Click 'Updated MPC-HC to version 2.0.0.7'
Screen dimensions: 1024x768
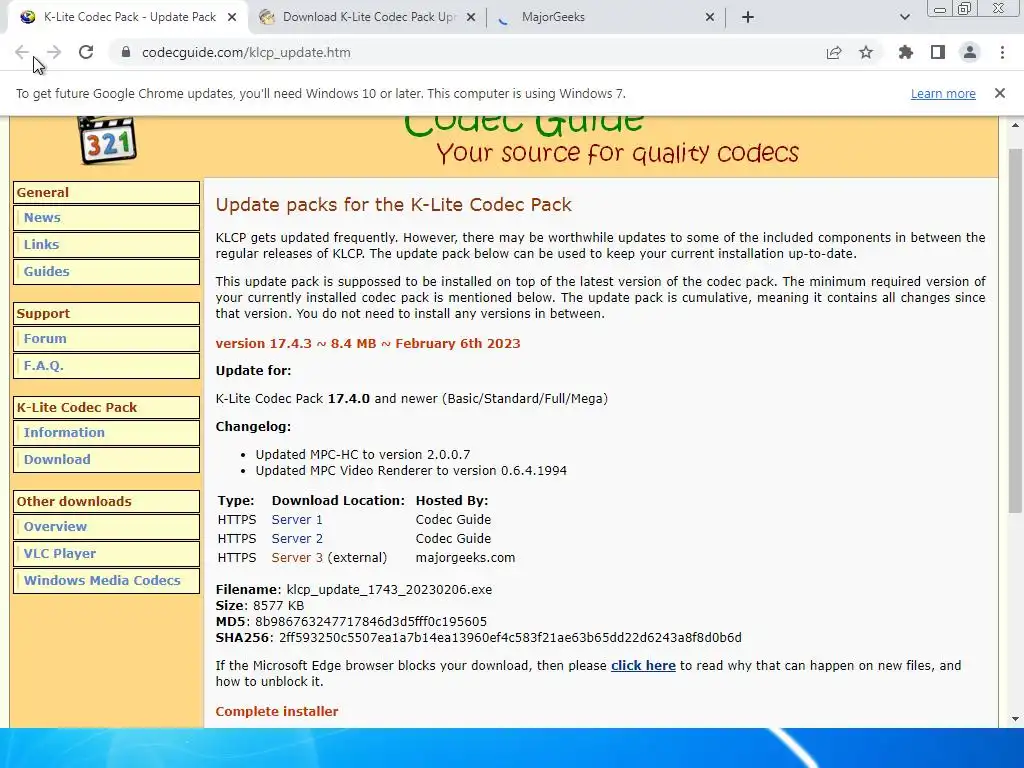click(x=362, y=455)
